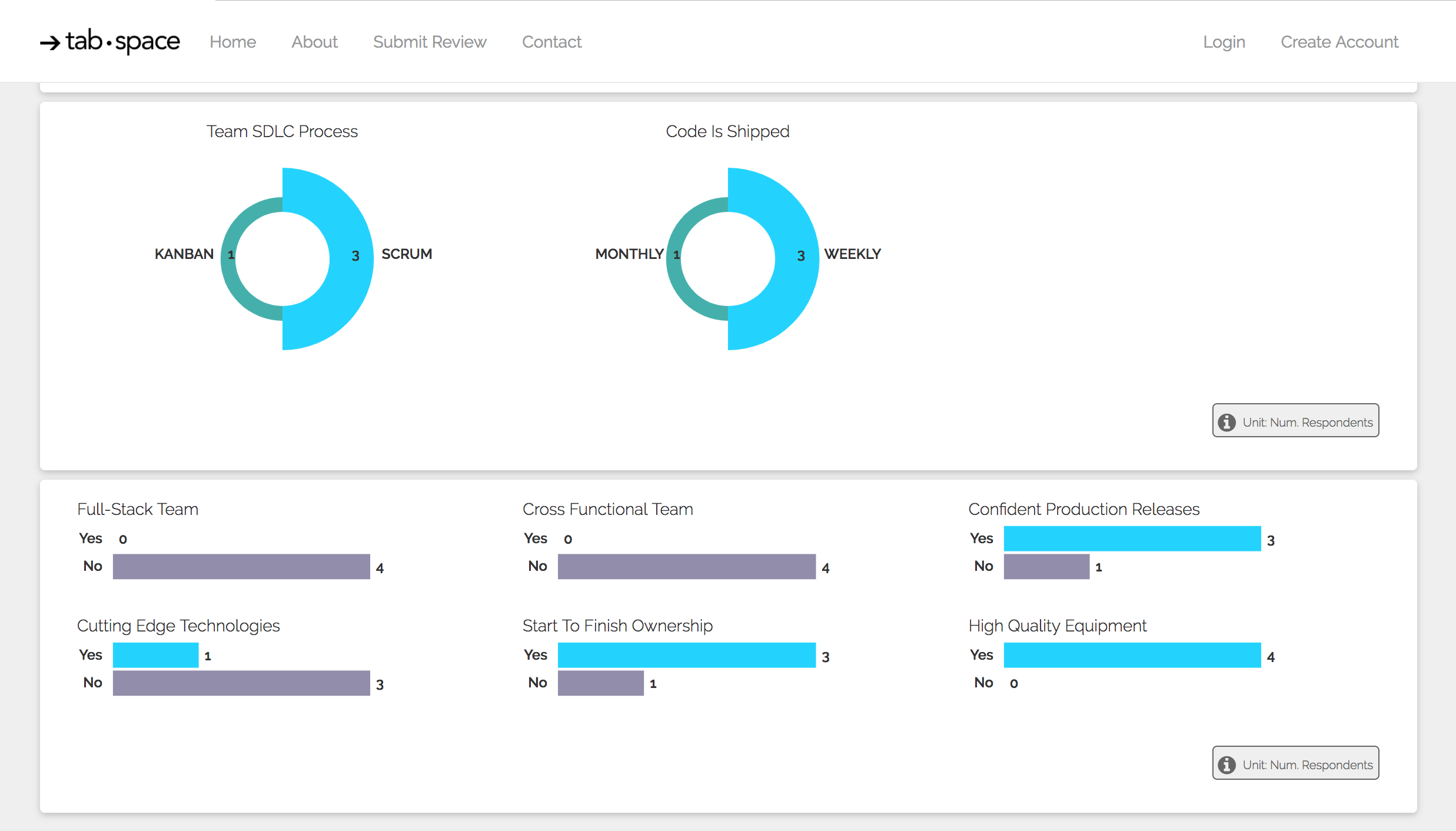Click the Login link
Image resolution: width=1456 pixels, height=831 pixels.
point(1224,42)
